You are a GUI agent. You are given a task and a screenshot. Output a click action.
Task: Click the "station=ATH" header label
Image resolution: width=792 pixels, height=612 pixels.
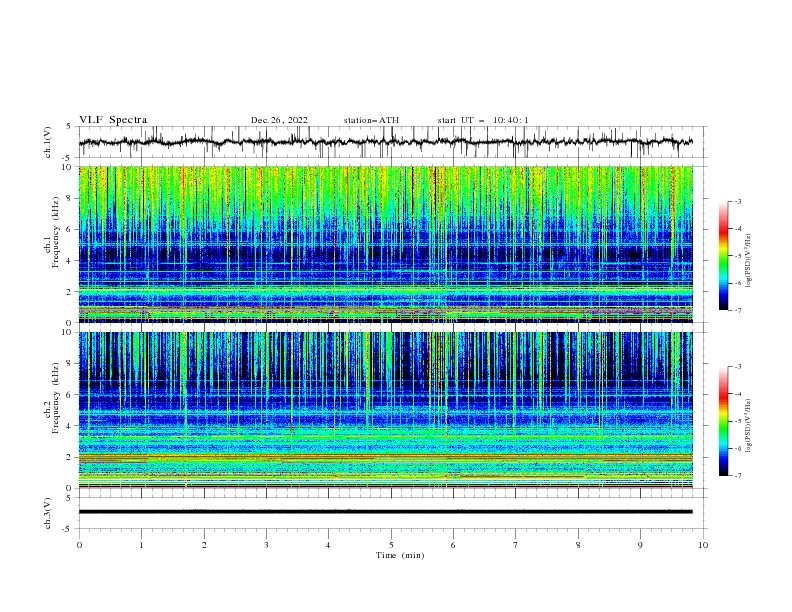[371, 120]
